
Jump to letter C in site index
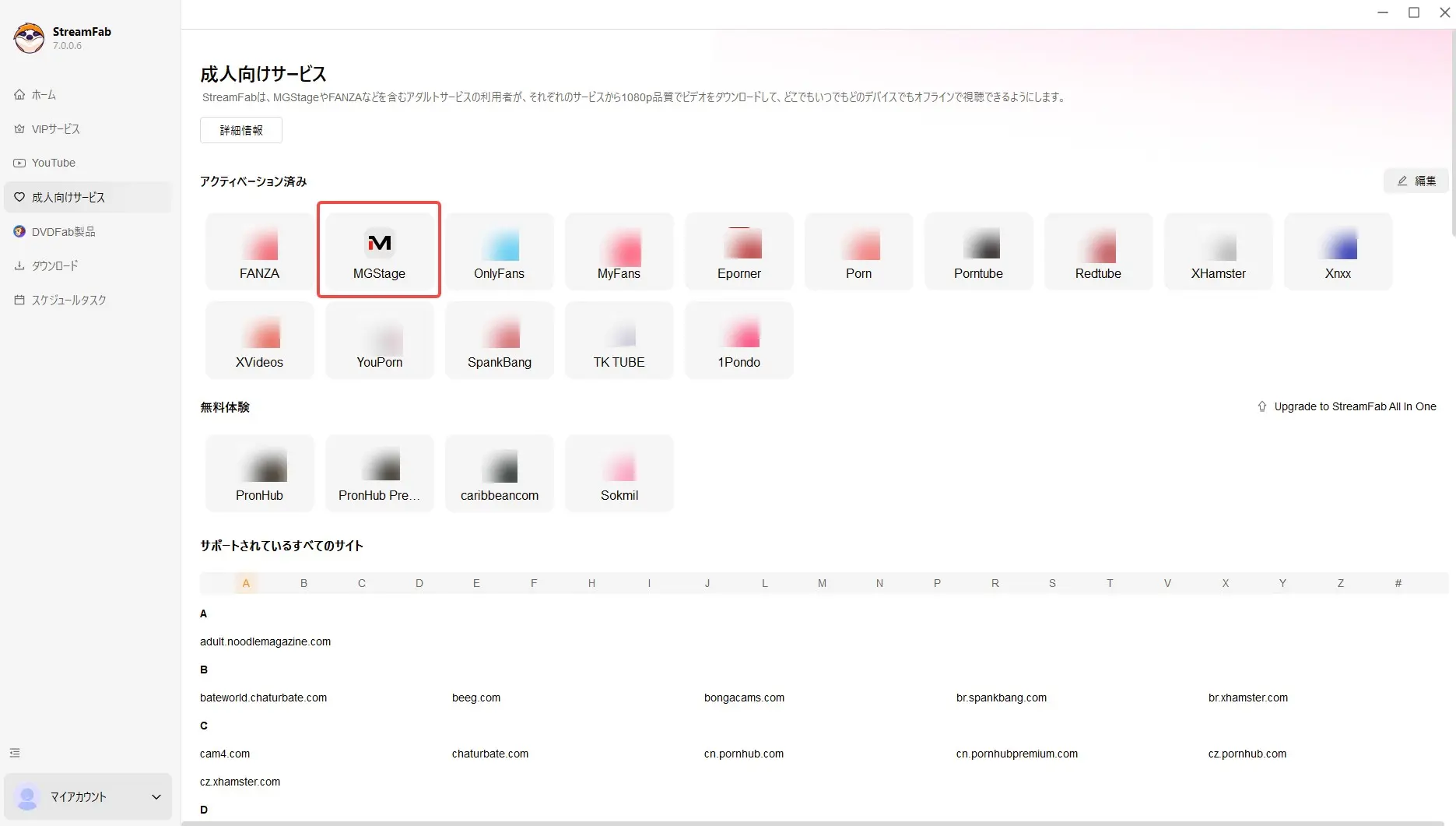361,583
